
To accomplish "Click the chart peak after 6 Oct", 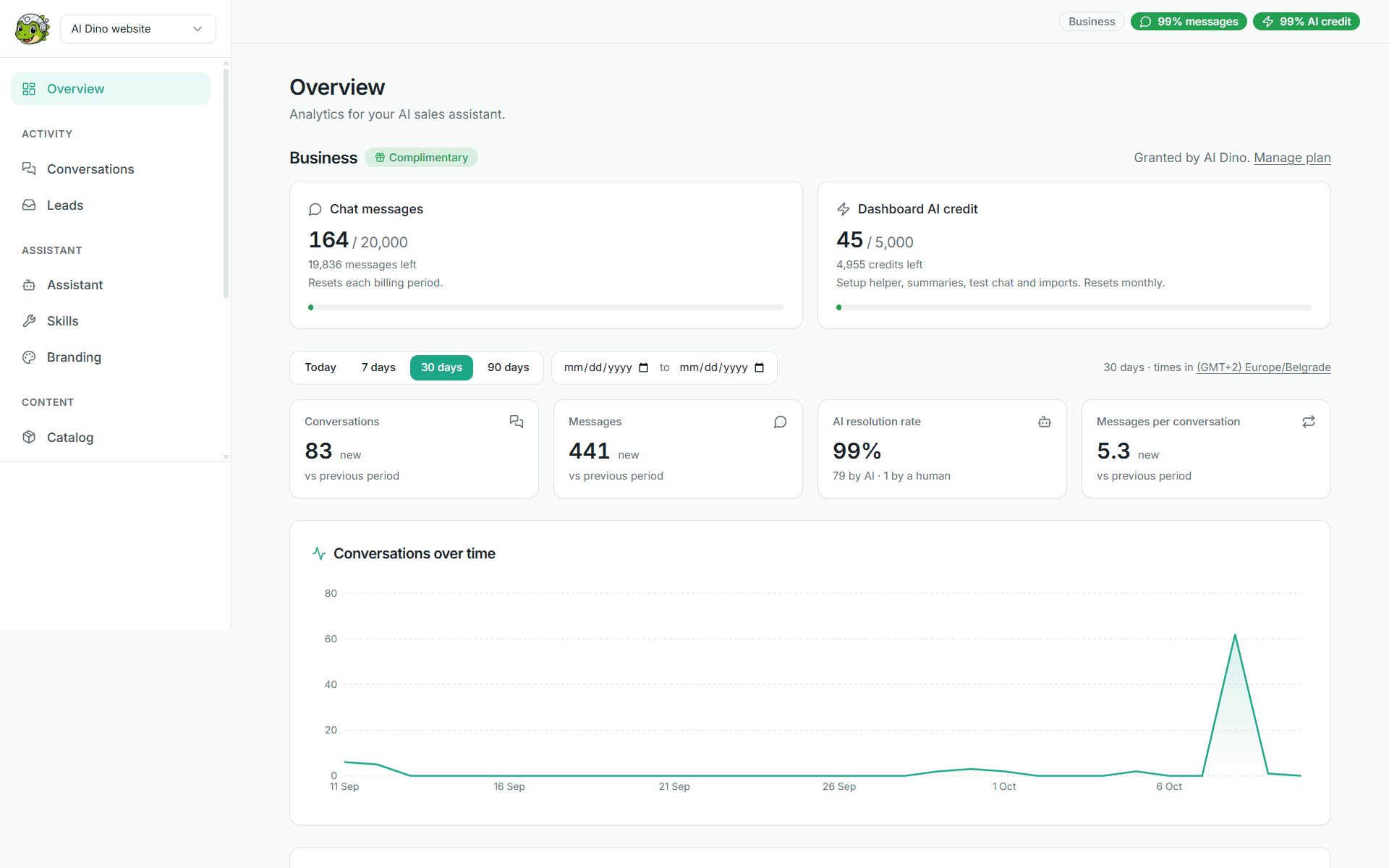I will [x=1235, y=635].
